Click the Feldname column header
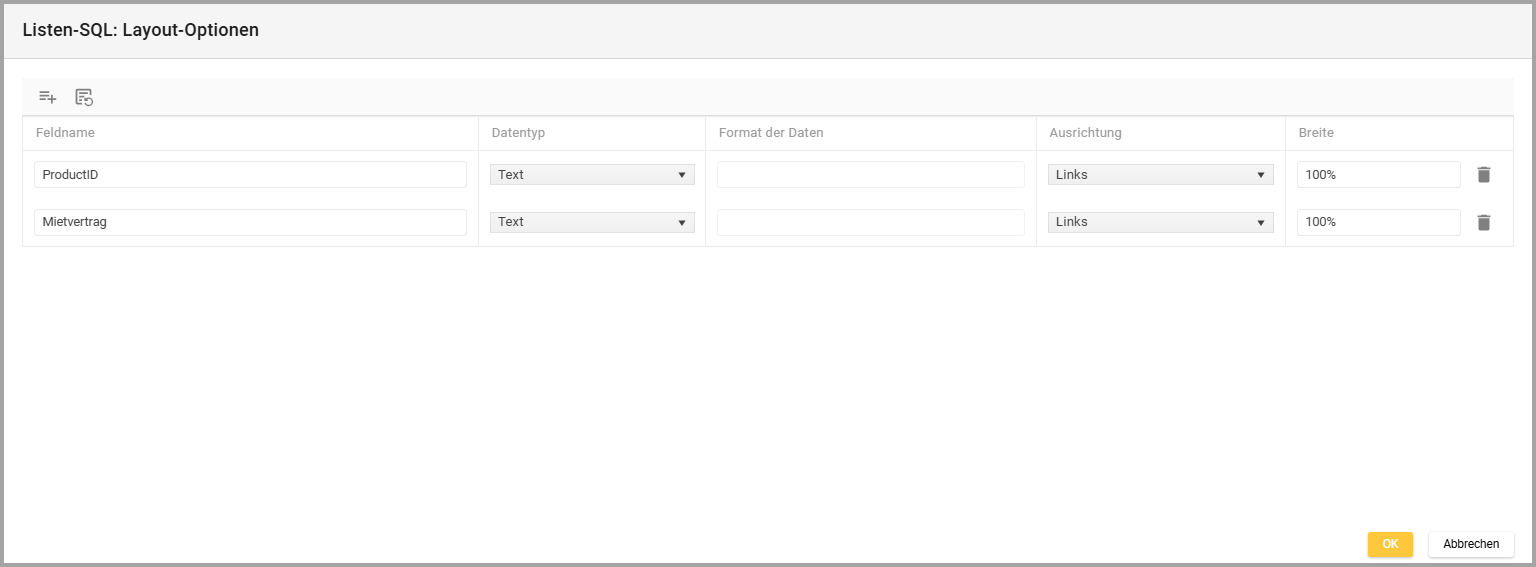Viewport: 1536px width, 567px height. click(x=65, y=133)
